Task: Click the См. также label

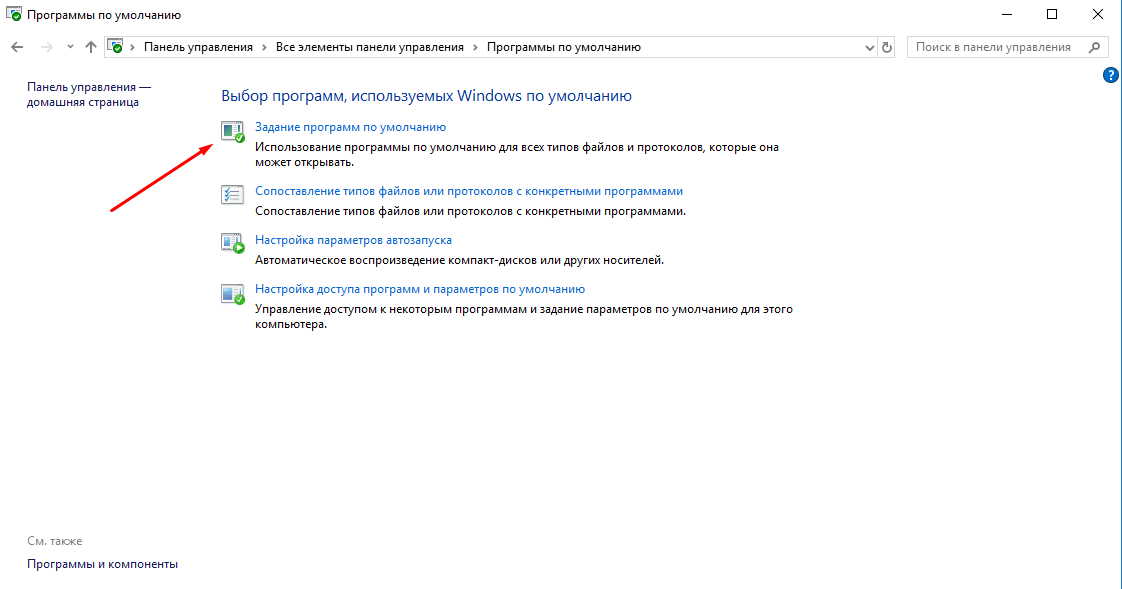Action: click(54, 541)
